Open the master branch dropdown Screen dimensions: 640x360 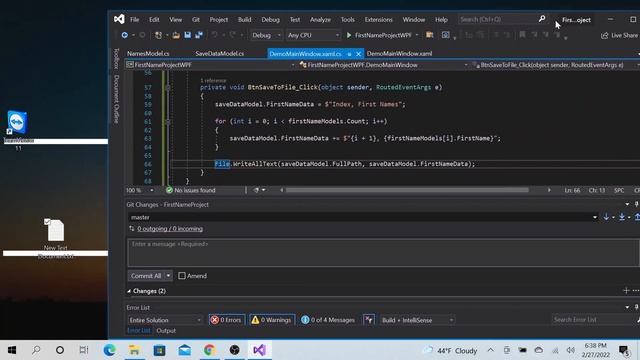pos(363,217)
